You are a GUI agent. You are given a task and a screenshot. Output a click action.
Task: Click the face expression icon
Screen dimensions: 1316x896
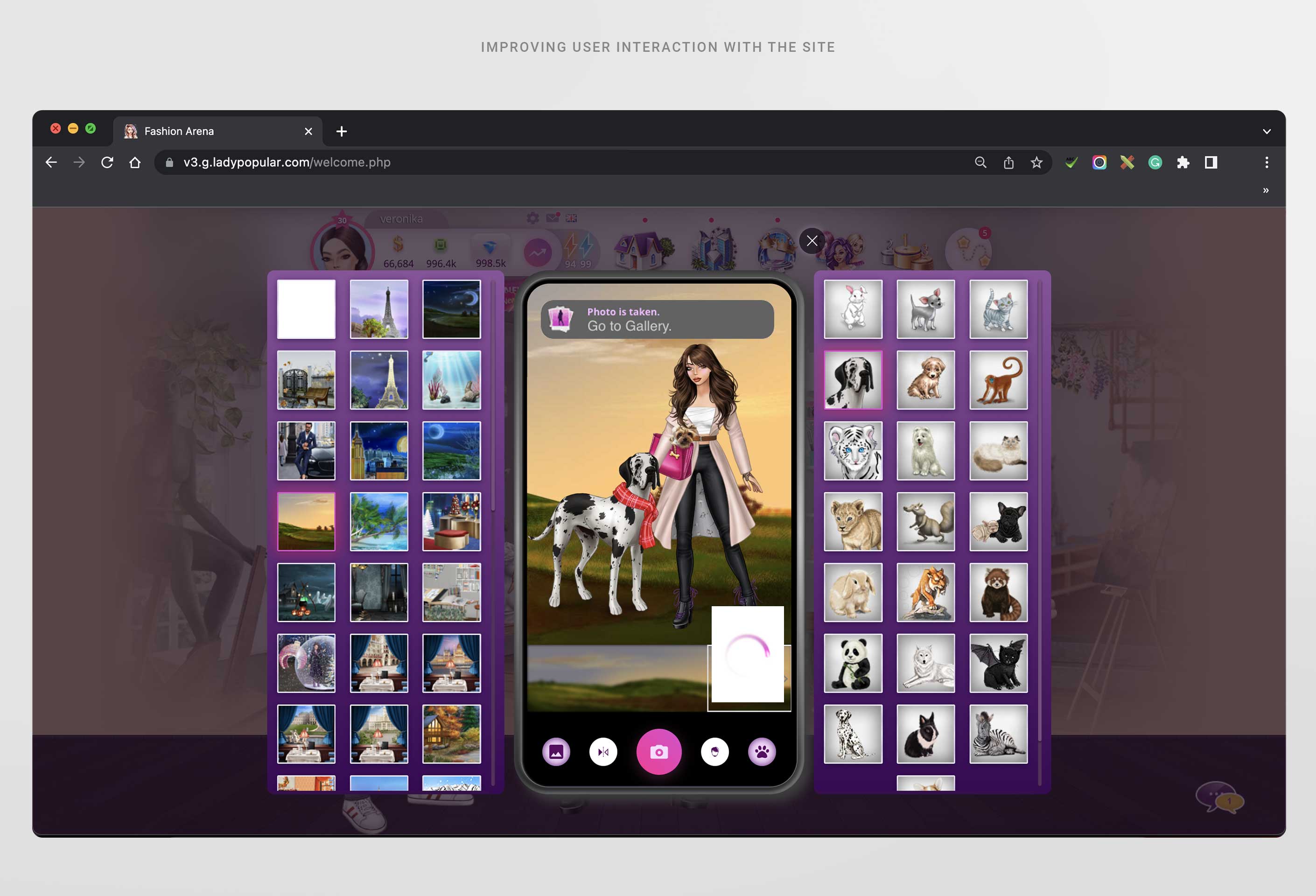[714, 752]
